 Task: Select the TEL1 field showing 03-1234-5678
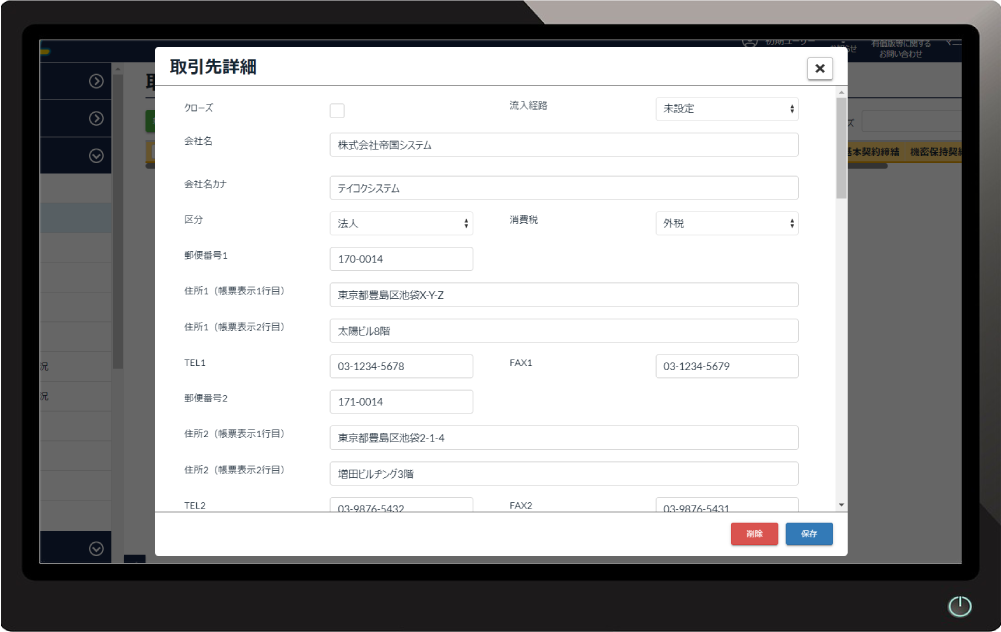click(x=401, y=366)
